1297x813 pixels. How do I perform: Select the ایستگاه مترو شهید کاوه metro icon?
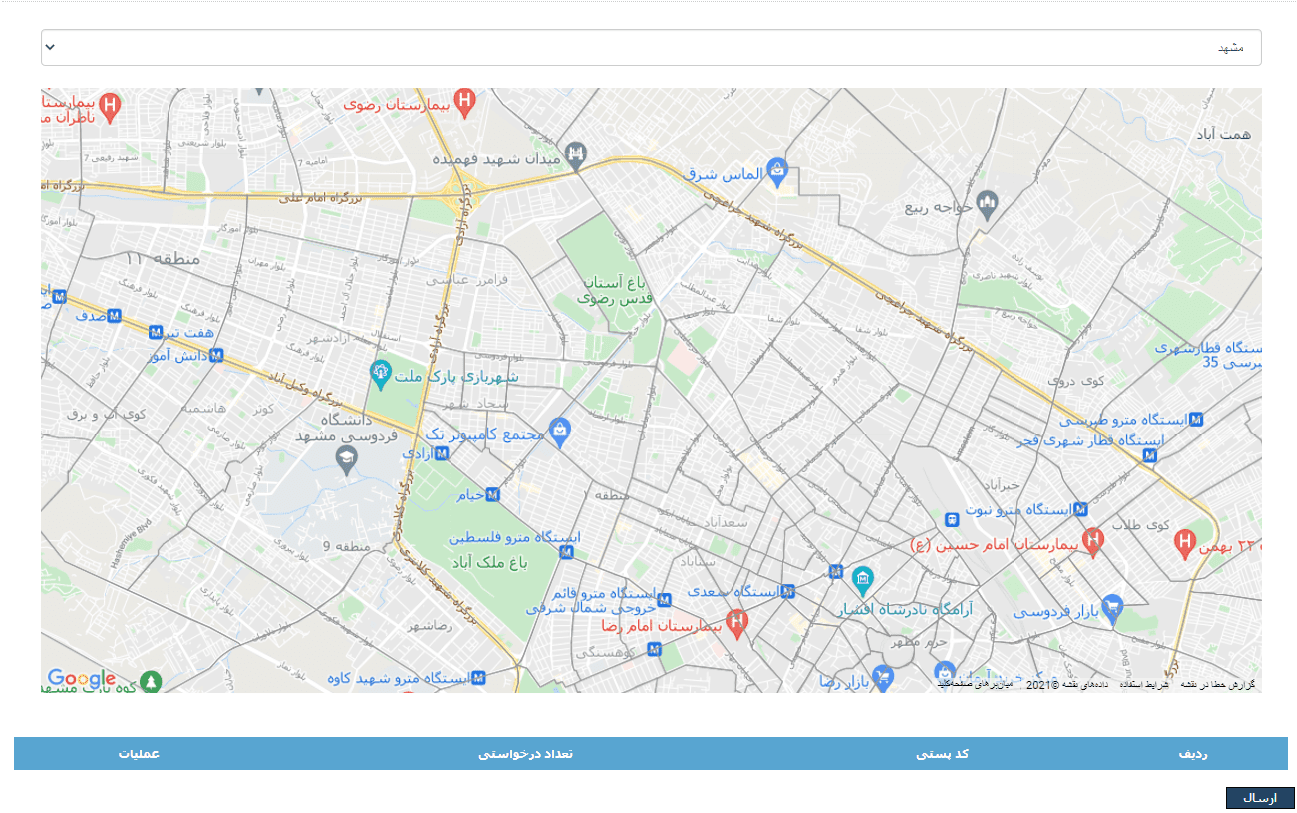[478, 678]
